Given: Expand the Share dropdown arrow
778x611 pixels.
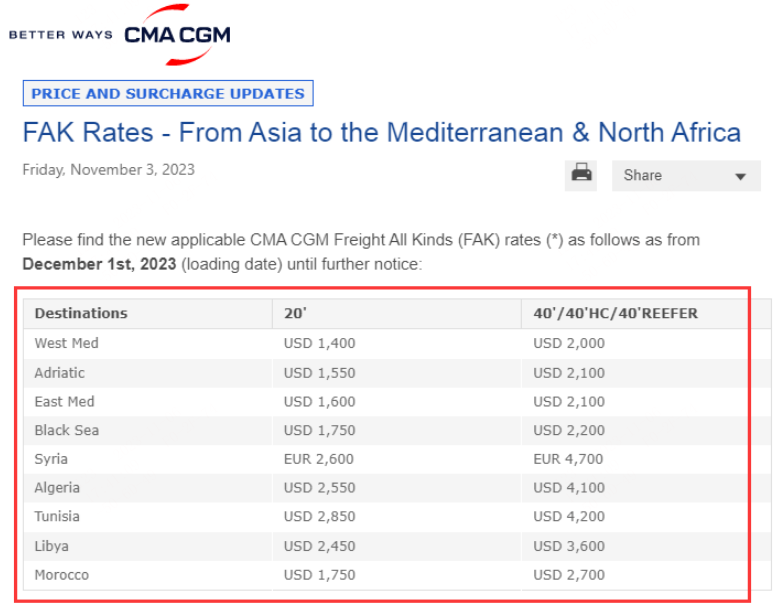Looking at the screenshot, I should [x=740, y=177].
